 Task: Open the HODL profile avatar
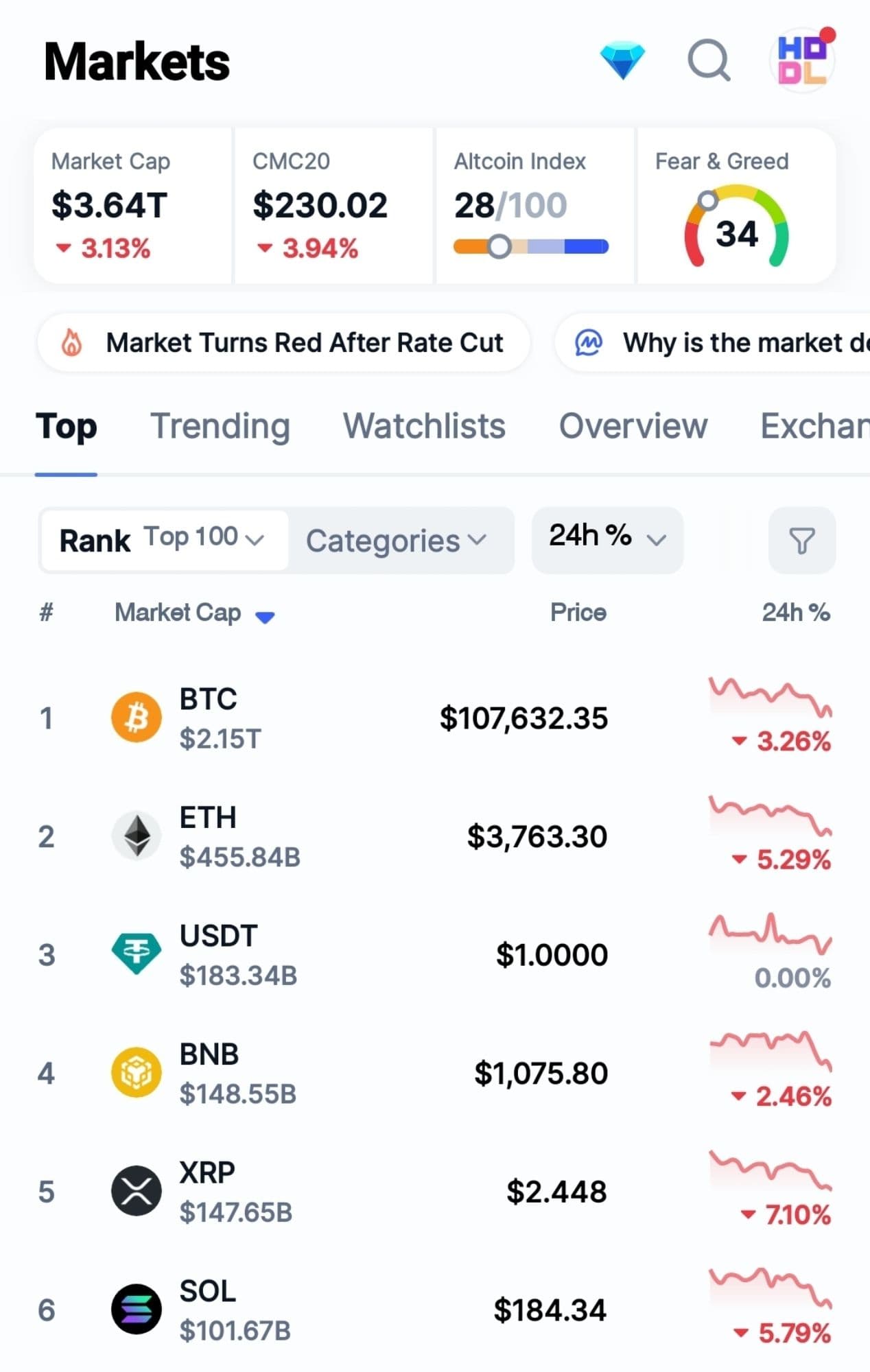801,60
